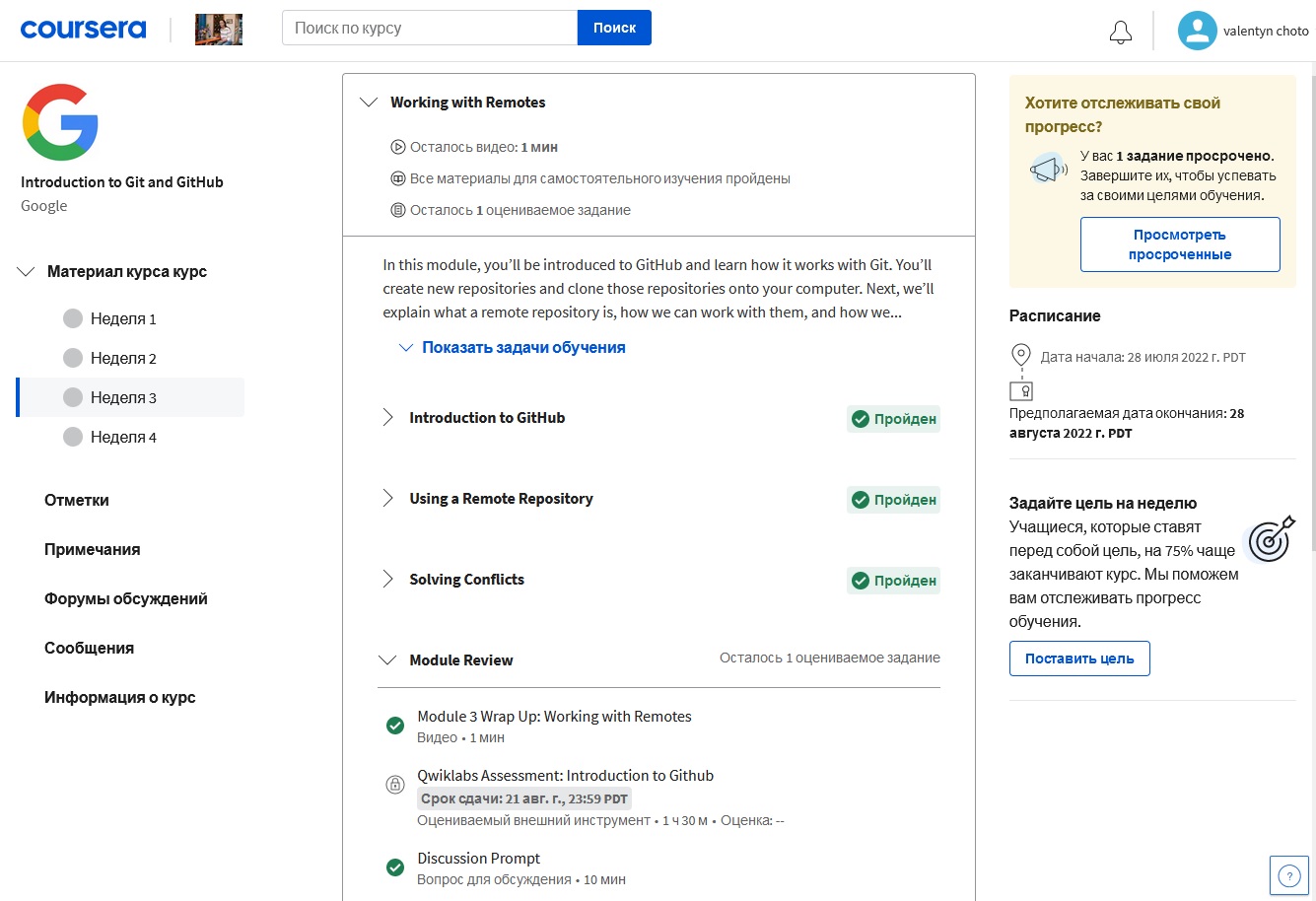The width and height of the screenshot is (1316, 901).
Task: Open the Discussion Prompt item
Action: (478, 859)
